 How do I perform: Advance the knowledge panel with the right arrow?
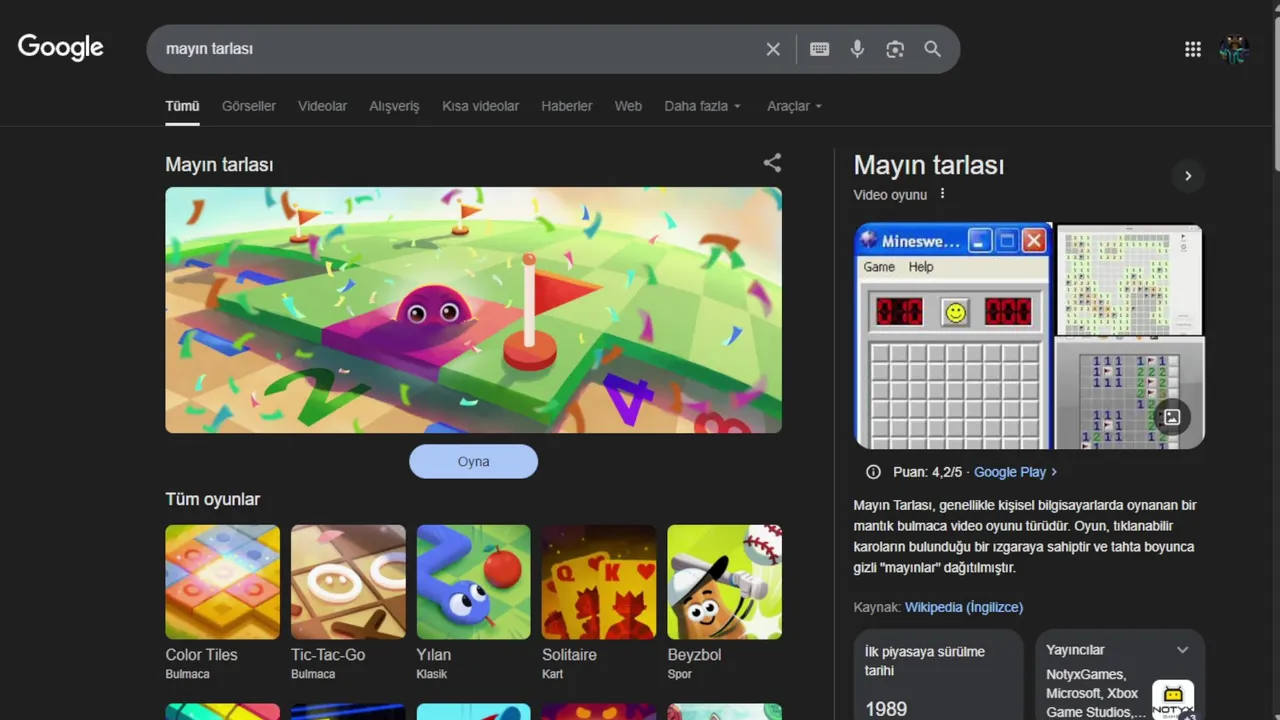pyautogui.click(x=1188, y=176)
